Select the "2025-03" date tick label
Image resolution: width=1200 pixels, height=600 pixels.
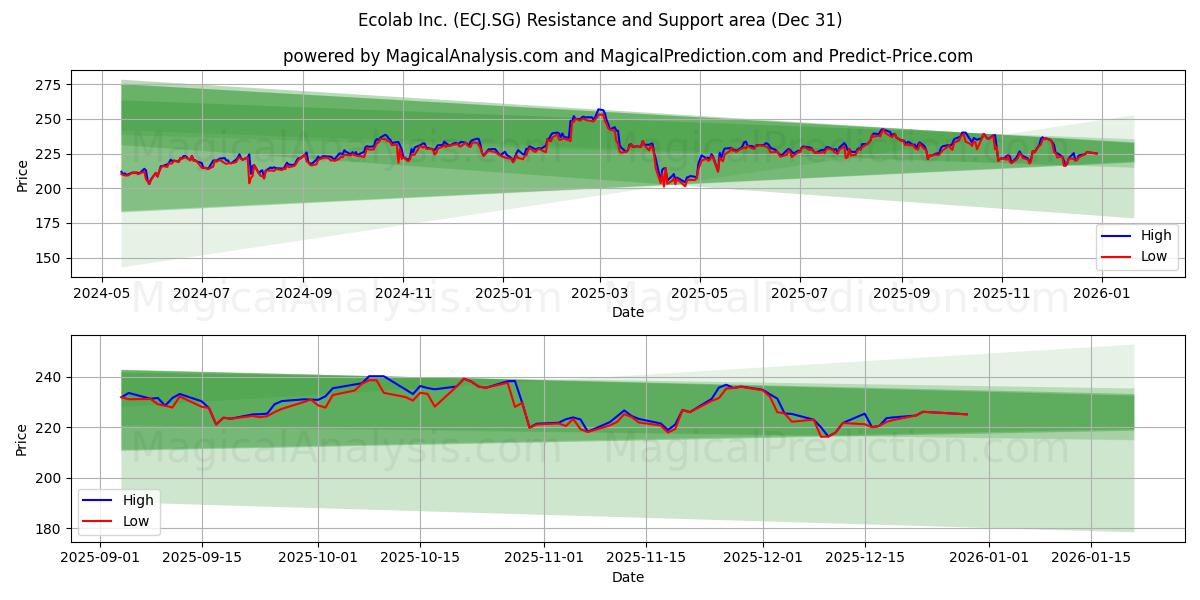click(600, 294)
